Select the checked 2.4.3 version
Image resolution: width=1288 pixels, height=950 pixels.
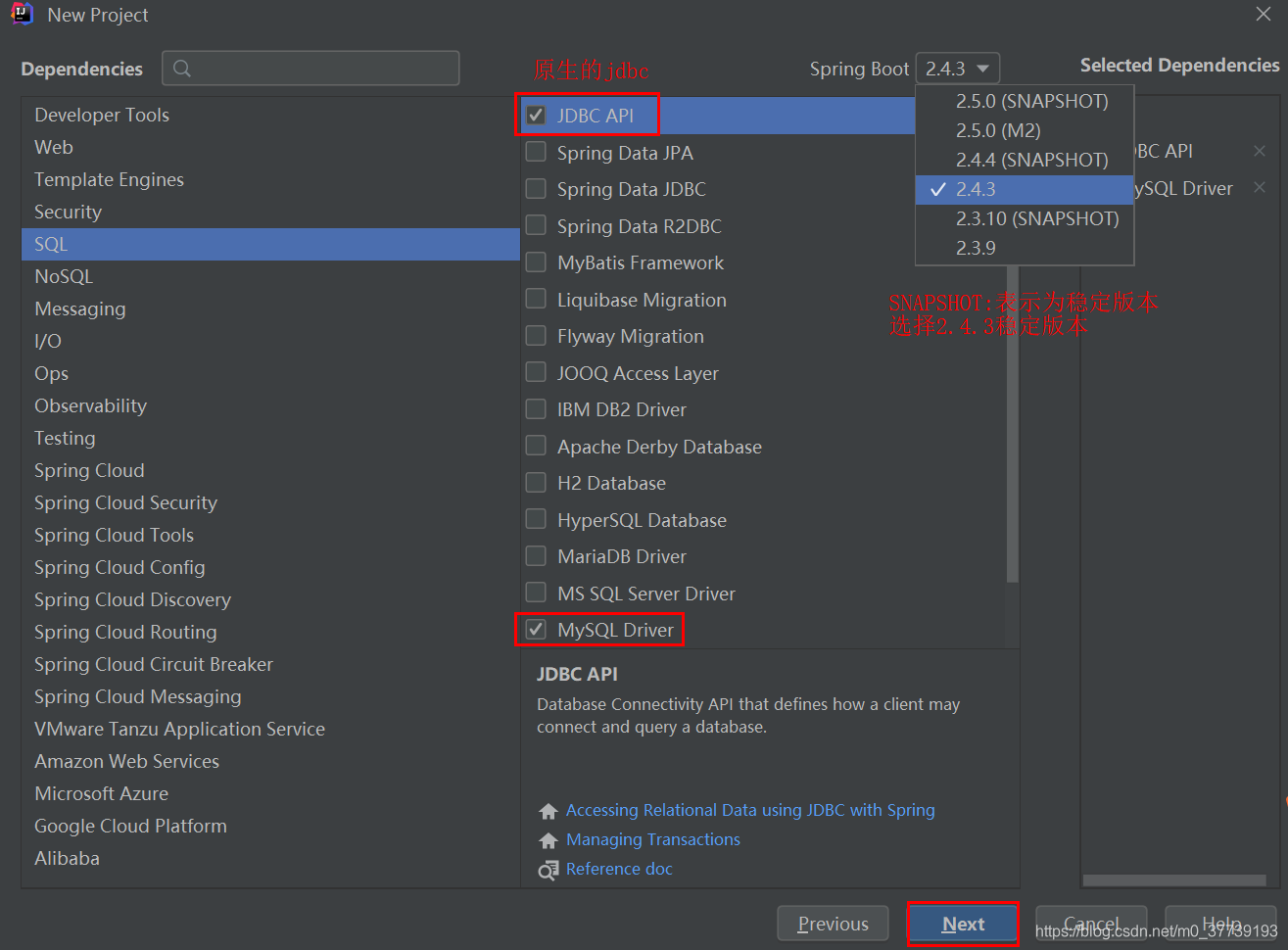tap(1025, 189)
